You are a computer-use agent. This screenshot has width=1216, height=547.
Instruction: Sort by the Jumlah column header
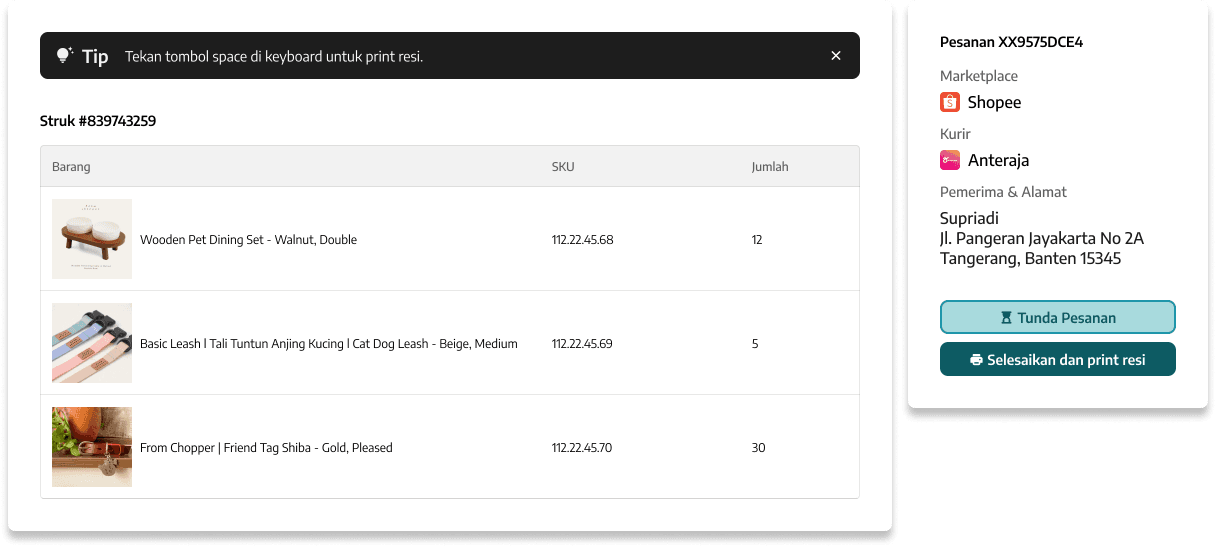point(770,167)
